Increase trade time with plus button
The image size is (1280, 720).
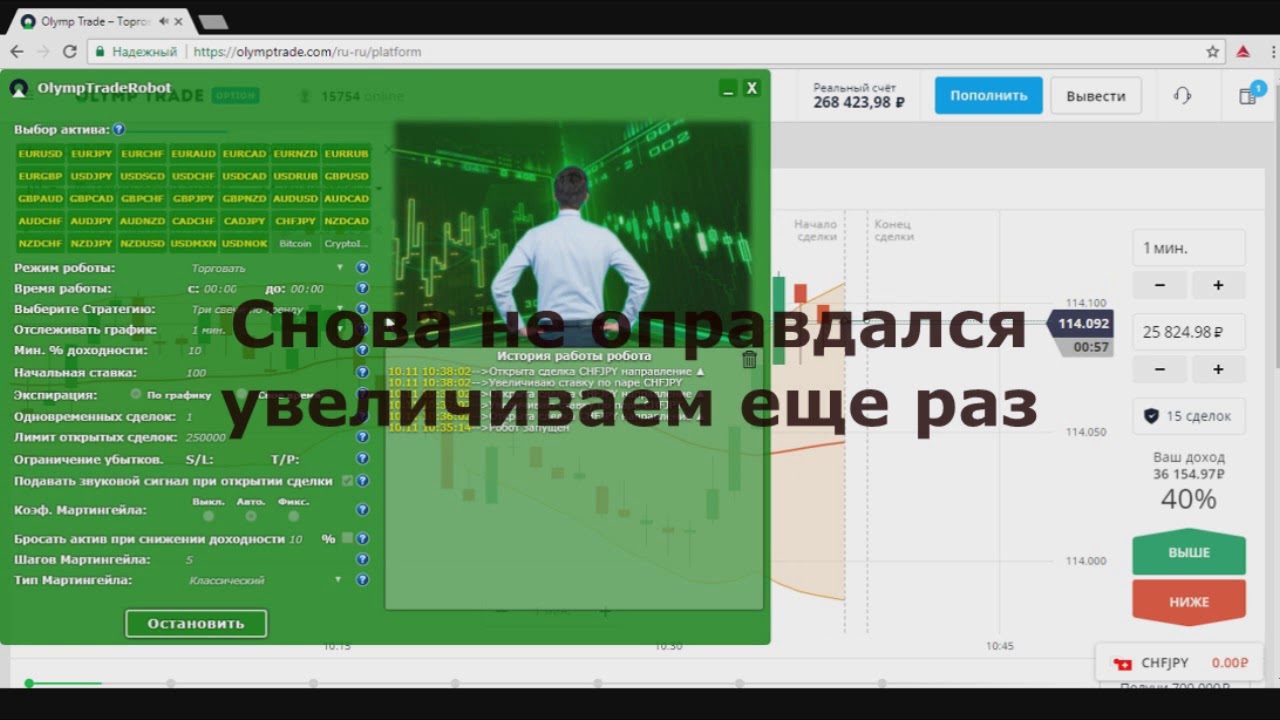pos(1218,285)
